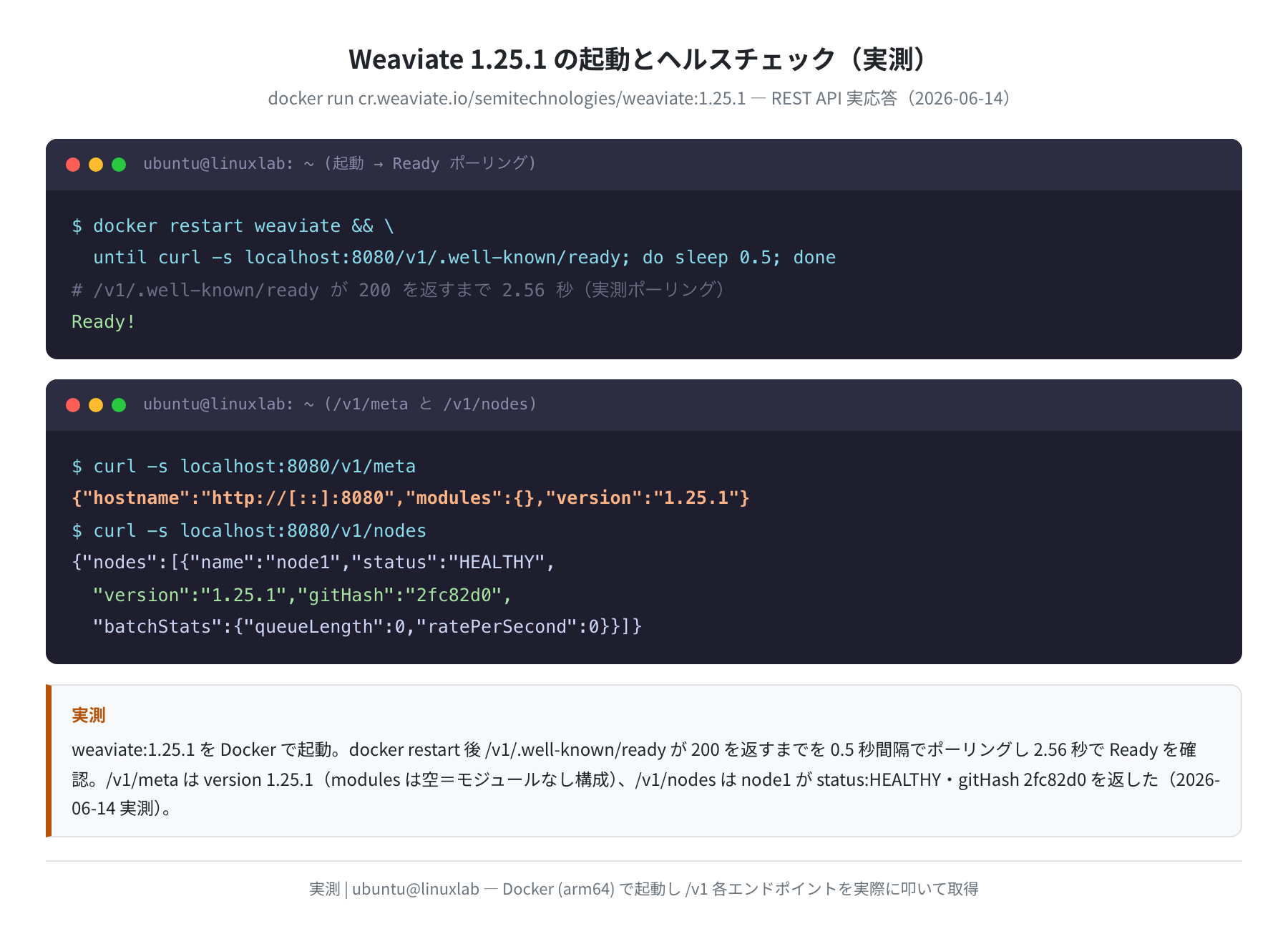Click yellow dot in /v1/meta terminal
Viewport: 1288px width, 929px height.
coord(96,405)
